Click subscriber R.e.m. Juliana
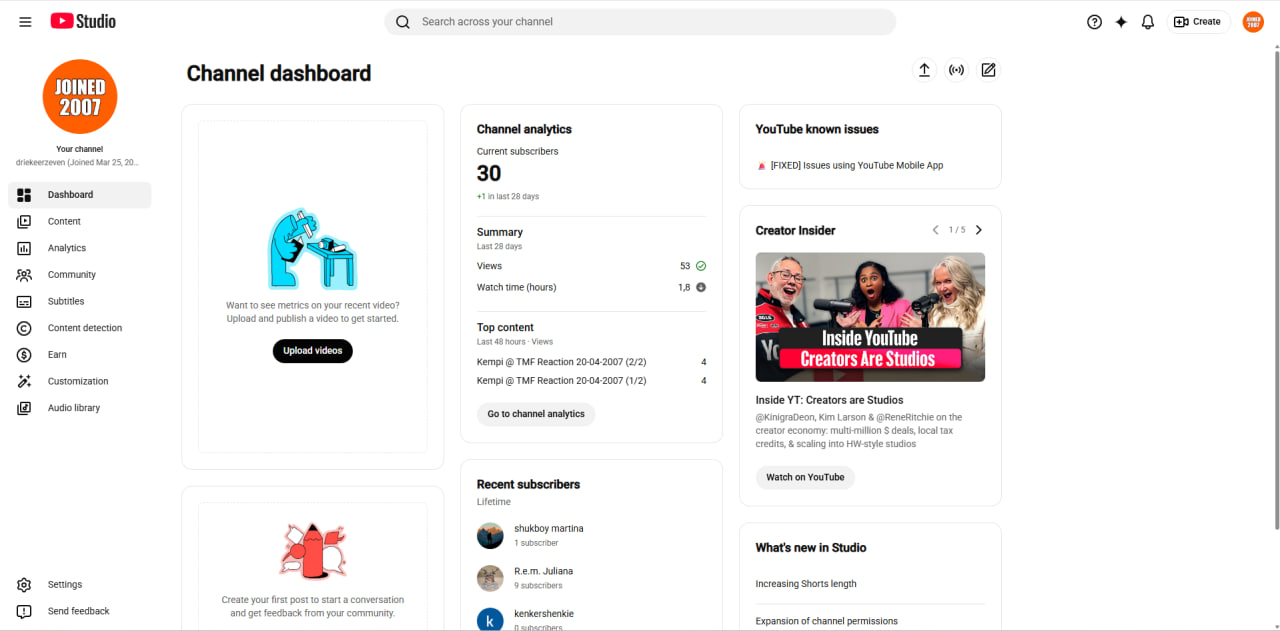 544,572
